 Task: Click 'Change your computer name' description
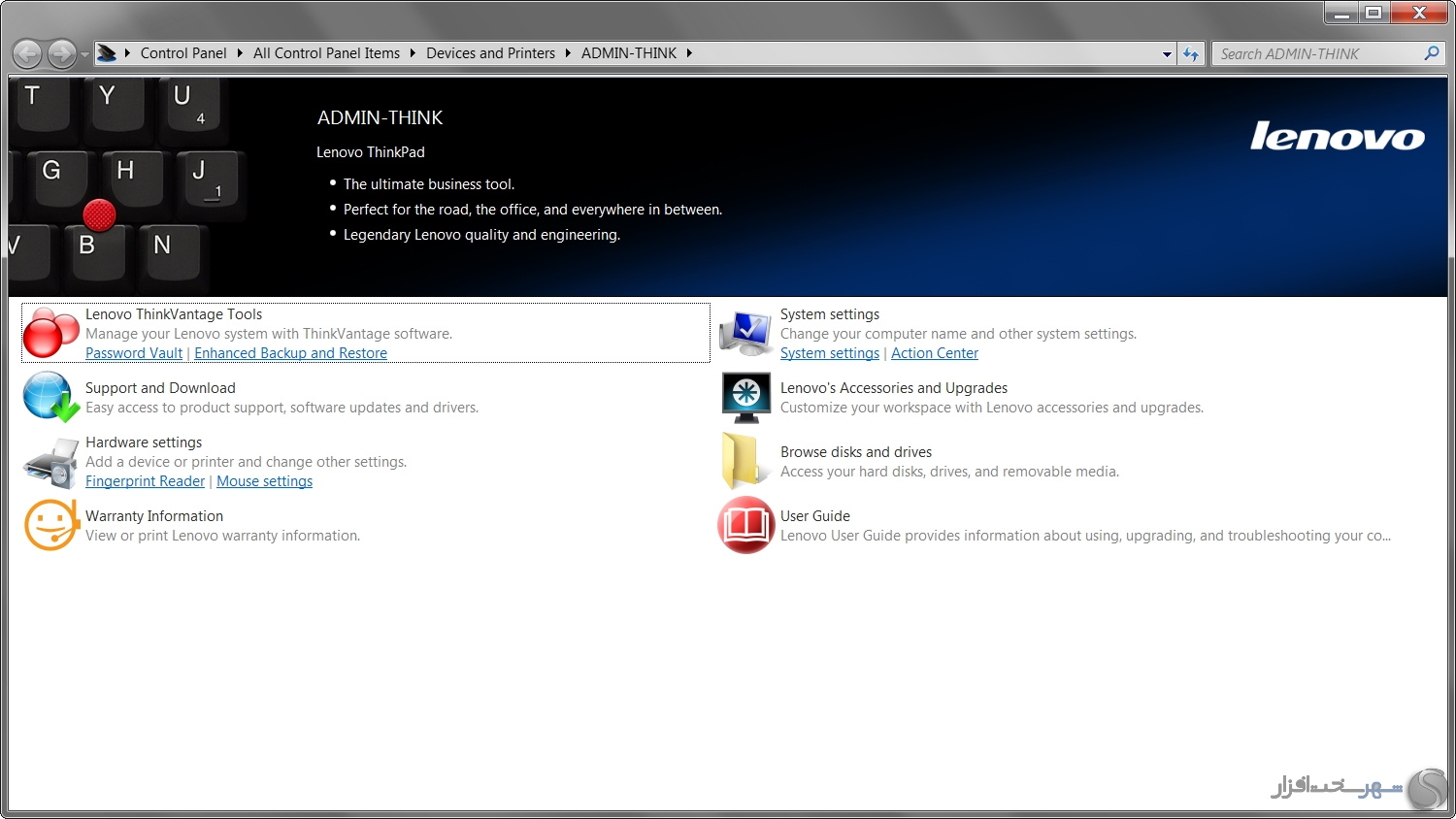(x=958, y=334)
